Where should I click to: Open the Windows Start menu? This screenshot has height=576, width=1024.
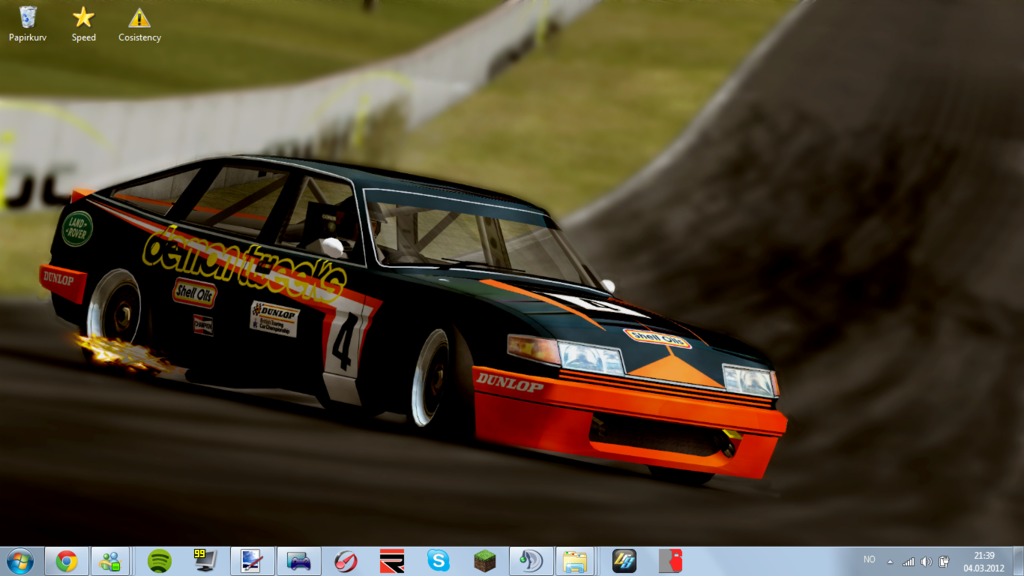click(20, 561)
